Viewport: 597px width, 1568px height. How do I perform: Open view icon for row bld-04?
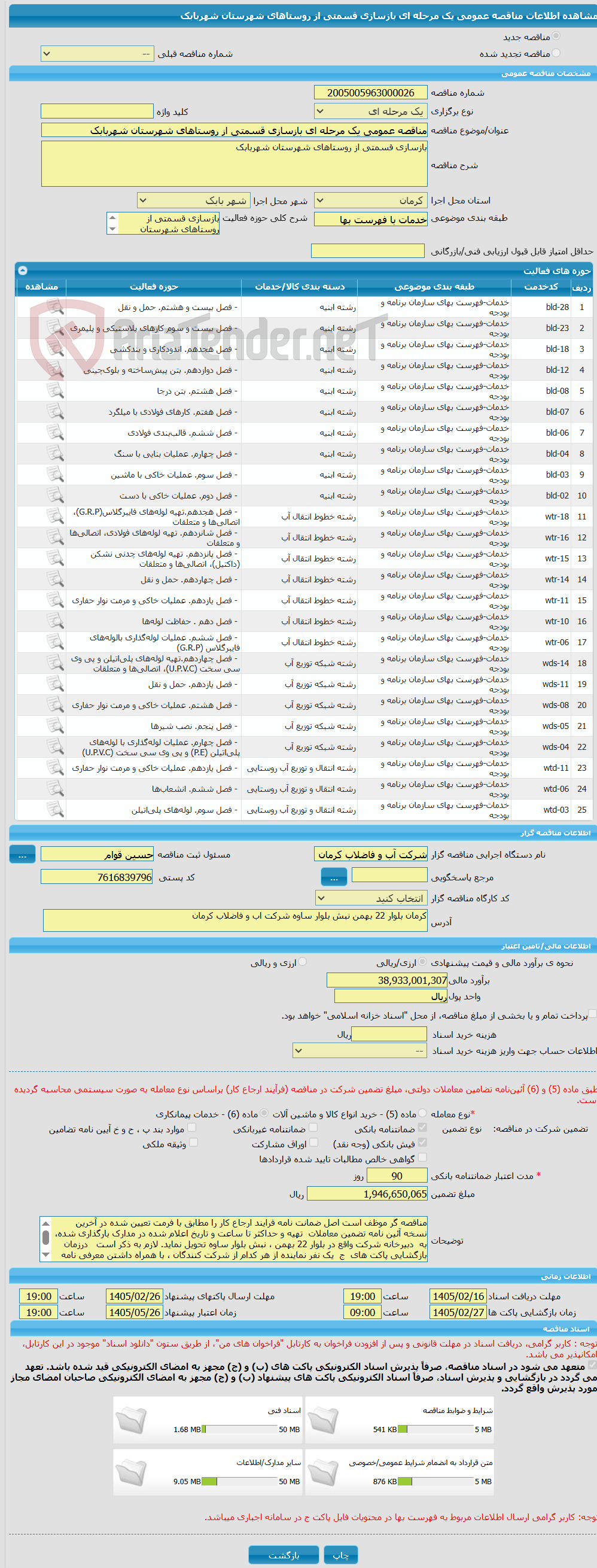pos(56,454)
